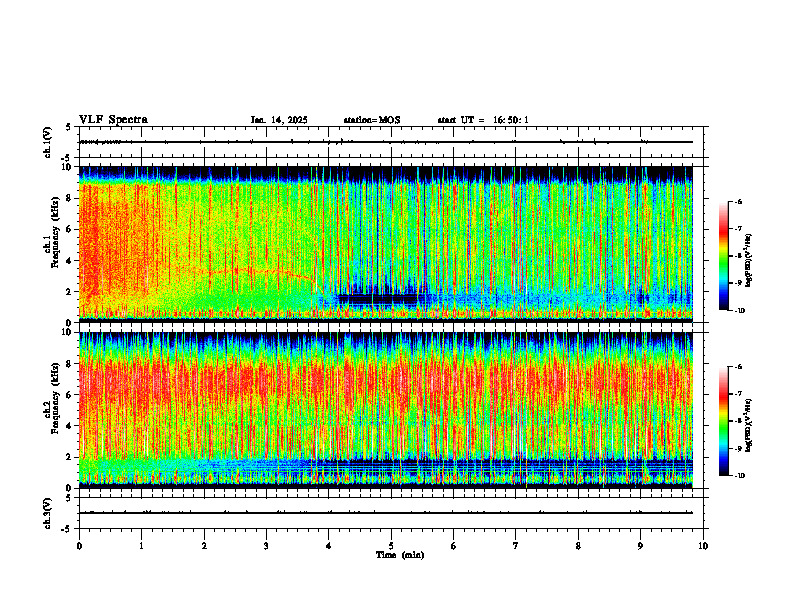792x612 pixels.
Task: Click the ch.1(V) waveform strip at top
Action: 391,142
